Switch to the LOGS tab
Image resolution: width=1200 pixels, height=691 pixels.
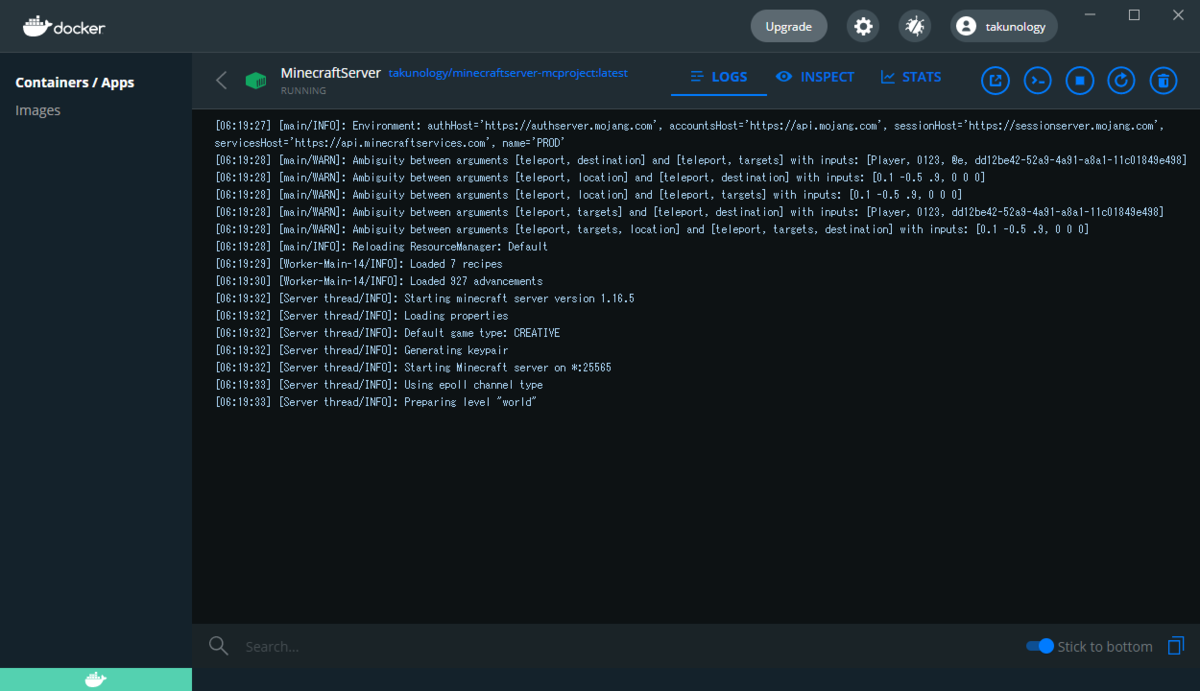click(x=718, y=77)
